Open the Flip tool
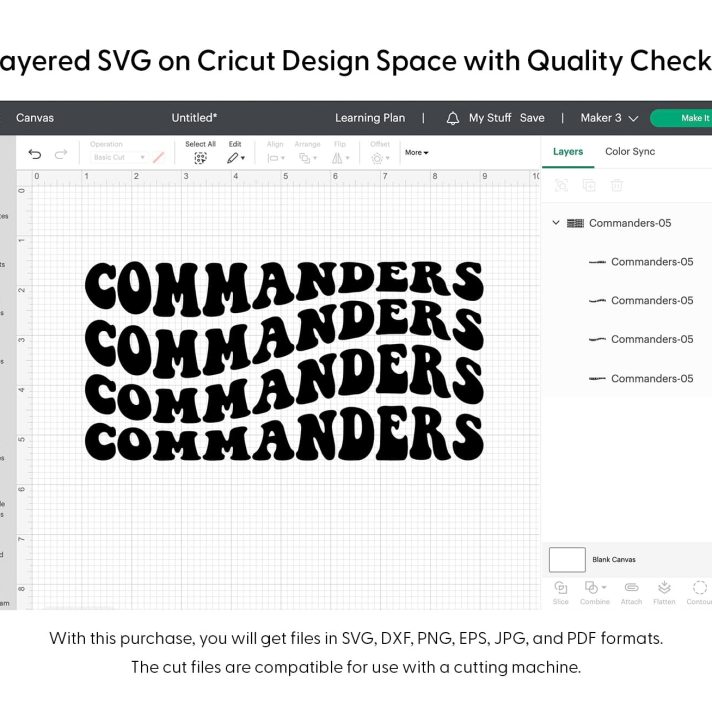This screenshot has height=712, width=712. pos(340,158)
